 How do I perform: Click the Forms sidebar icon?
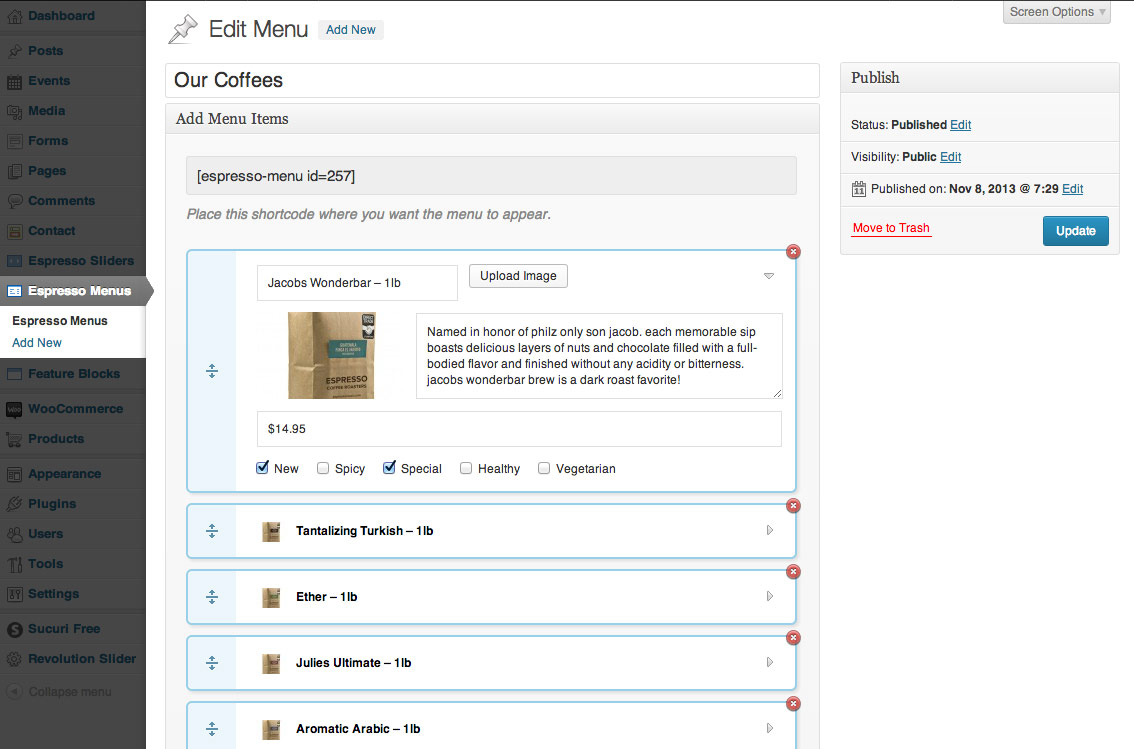pos(14,142)
